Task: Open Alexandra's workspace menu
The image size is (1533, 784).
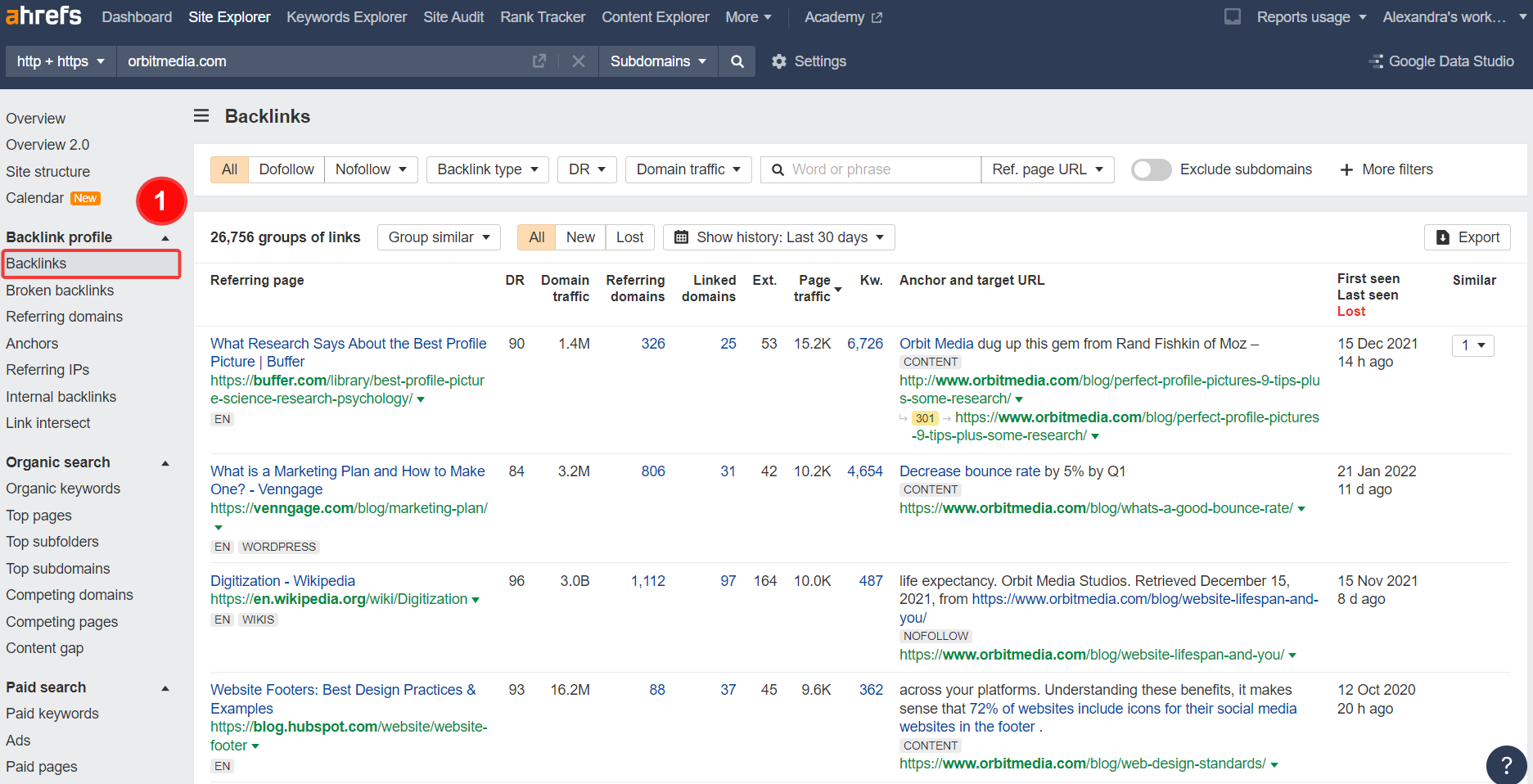Action: pos(1454,17)
